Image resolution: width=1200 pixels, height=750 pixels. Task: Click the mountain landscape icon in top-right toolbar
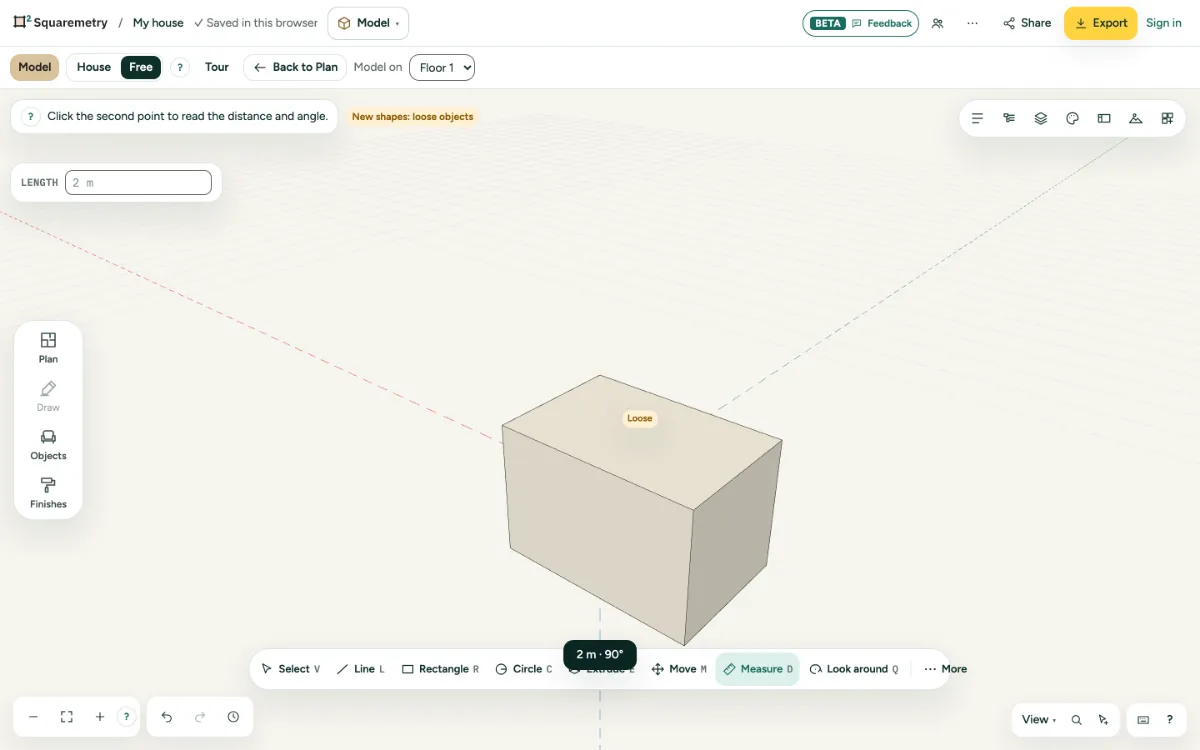tap(1136, 118)
